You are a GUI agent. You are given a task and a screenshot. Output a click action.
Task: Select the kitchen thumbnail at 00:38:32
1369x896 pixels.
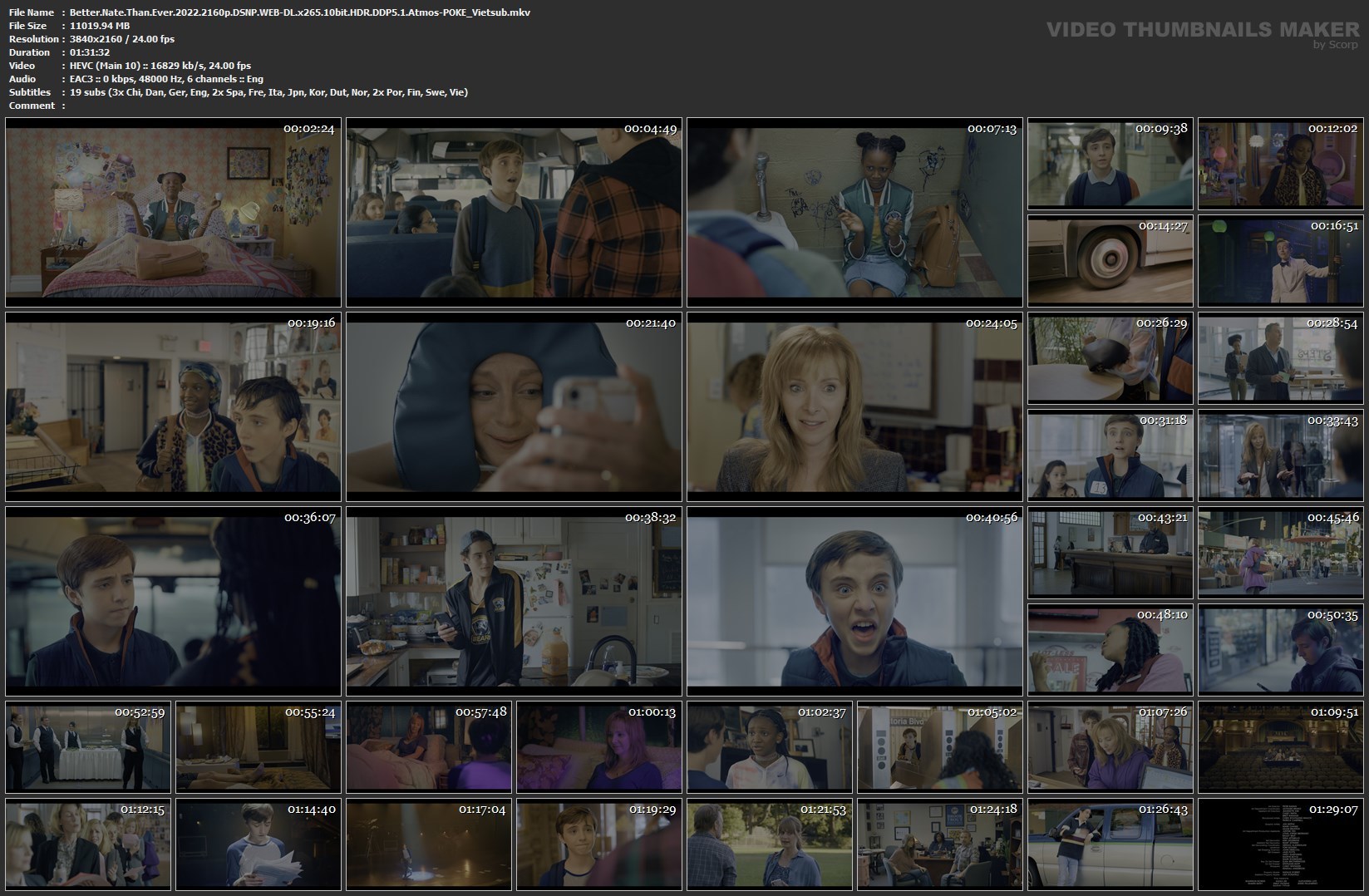coord(514,602)
